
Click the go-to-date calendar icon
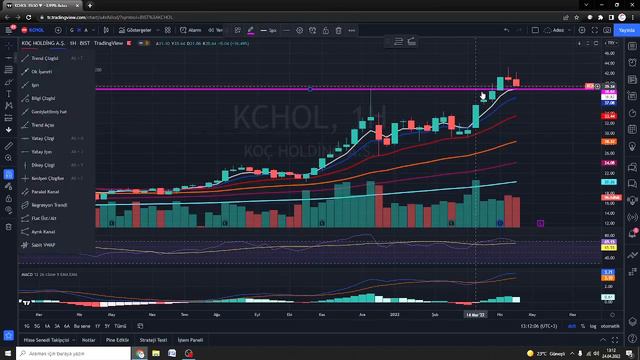coord(140,326)
